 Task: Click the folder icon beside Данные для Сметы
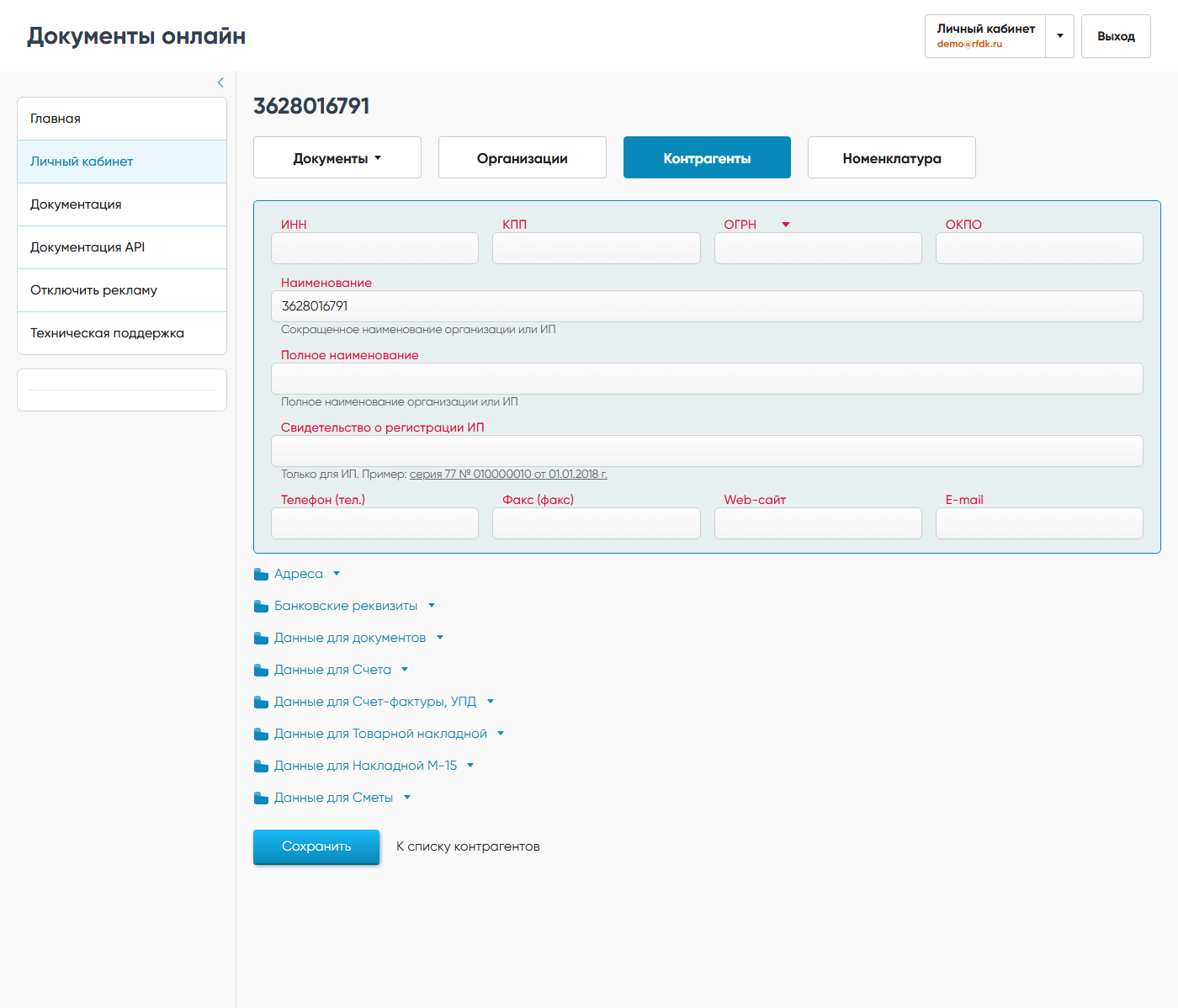[x=261, y=798]
